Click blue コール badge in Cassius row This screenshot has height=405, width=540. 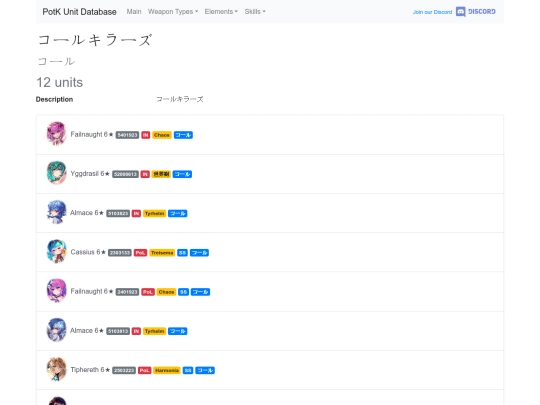(199, 253)
